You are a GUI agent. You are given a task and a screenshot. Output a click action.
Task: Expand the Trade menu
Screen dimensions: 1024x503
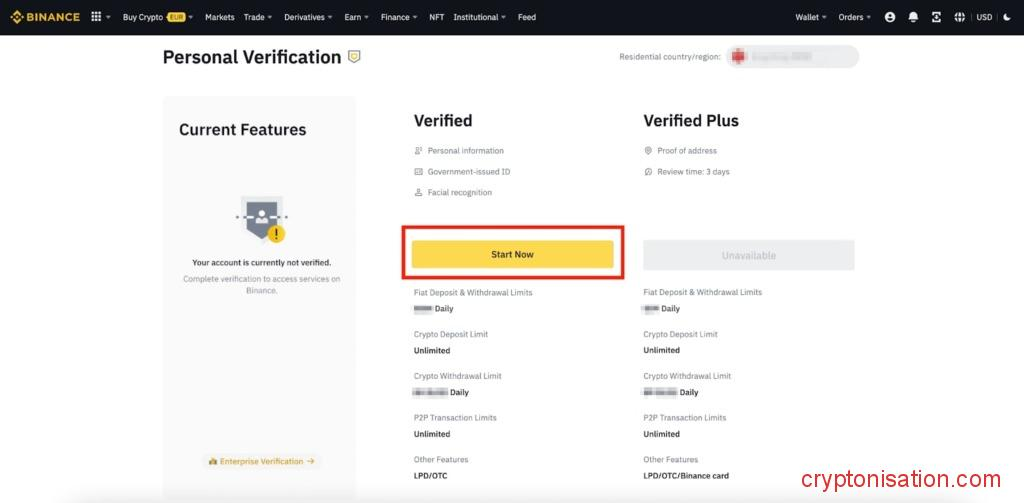(x=258, y=17)
